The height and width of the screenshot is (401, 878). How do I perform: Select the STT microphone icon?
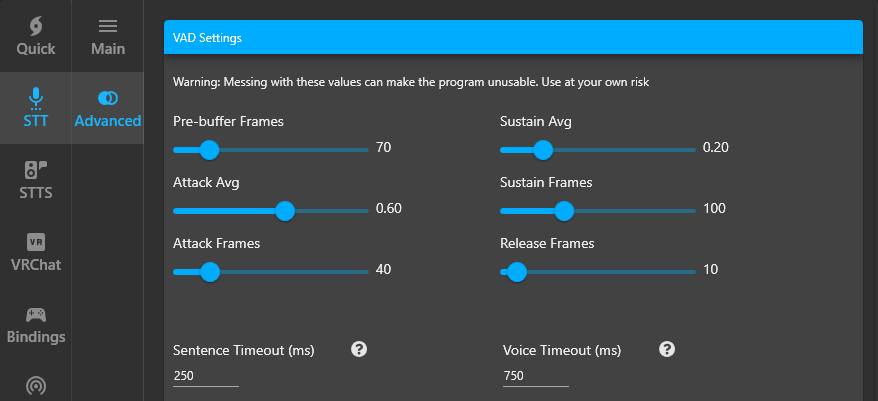pyautogui.click(x=36, y=99)
